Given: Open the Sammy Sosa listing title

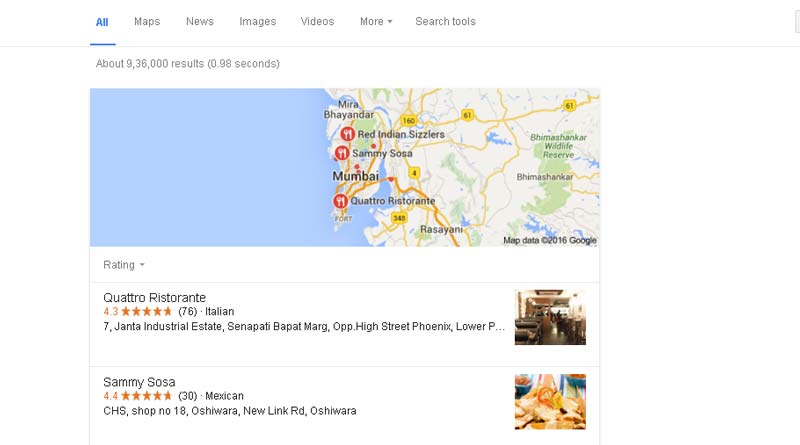Looking at the screenshot, I should (x=139, y=382).
